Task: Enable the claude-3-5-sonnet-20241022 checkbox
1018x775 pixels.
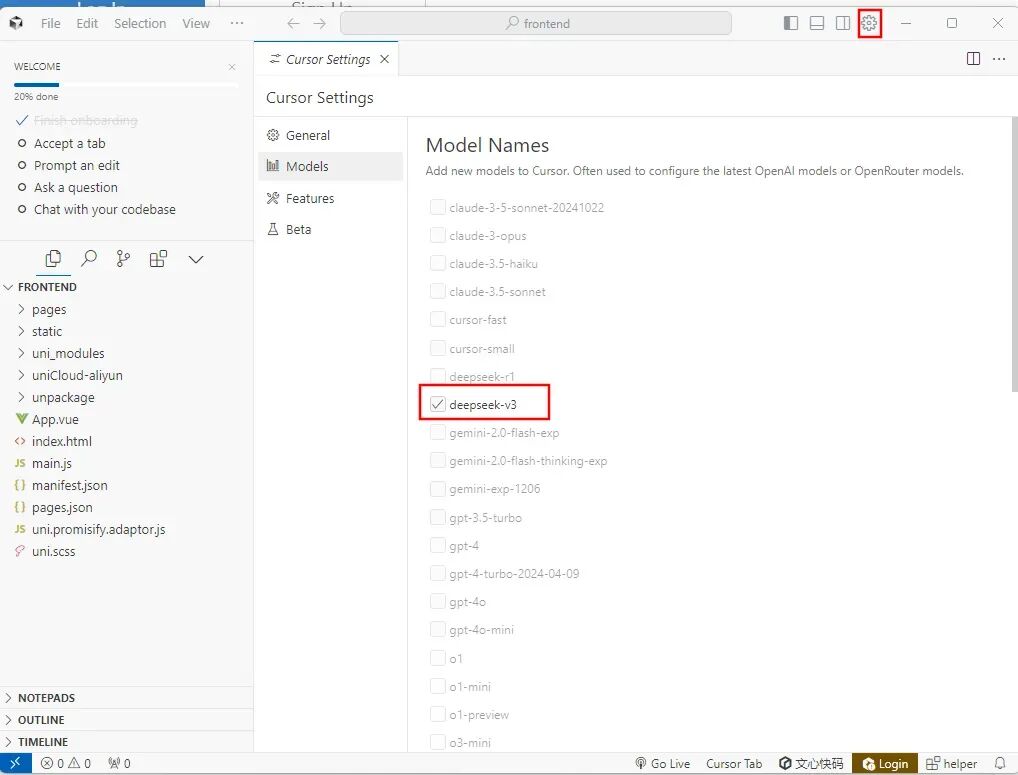Action: pyautogui.click(x=438, y=207)
